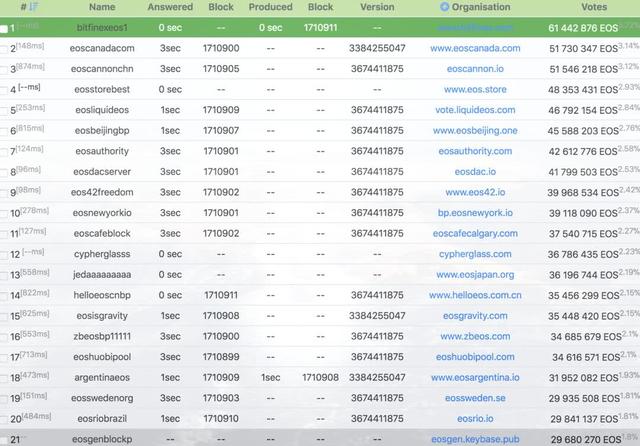Tick the eosriobrazil row checkbox
The width and height of the screenshot is (640, 446).
point(4,419)
